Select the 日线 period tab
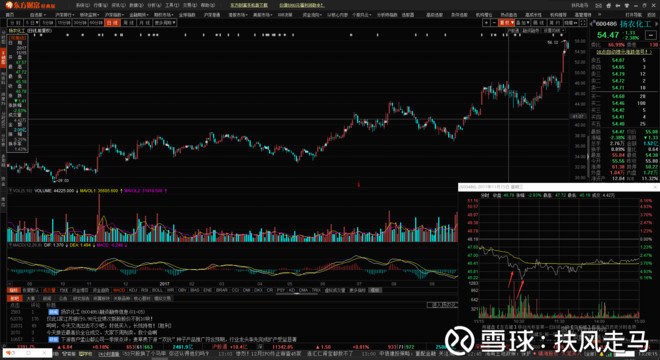The width and height of the screenshot is (660, 360). coord(112,22)
